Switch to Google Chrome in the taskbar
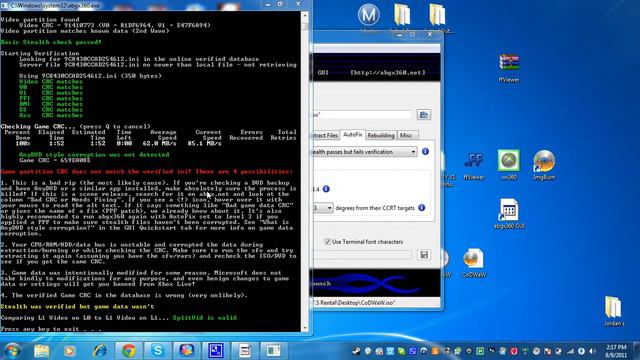 coord(128,351)
